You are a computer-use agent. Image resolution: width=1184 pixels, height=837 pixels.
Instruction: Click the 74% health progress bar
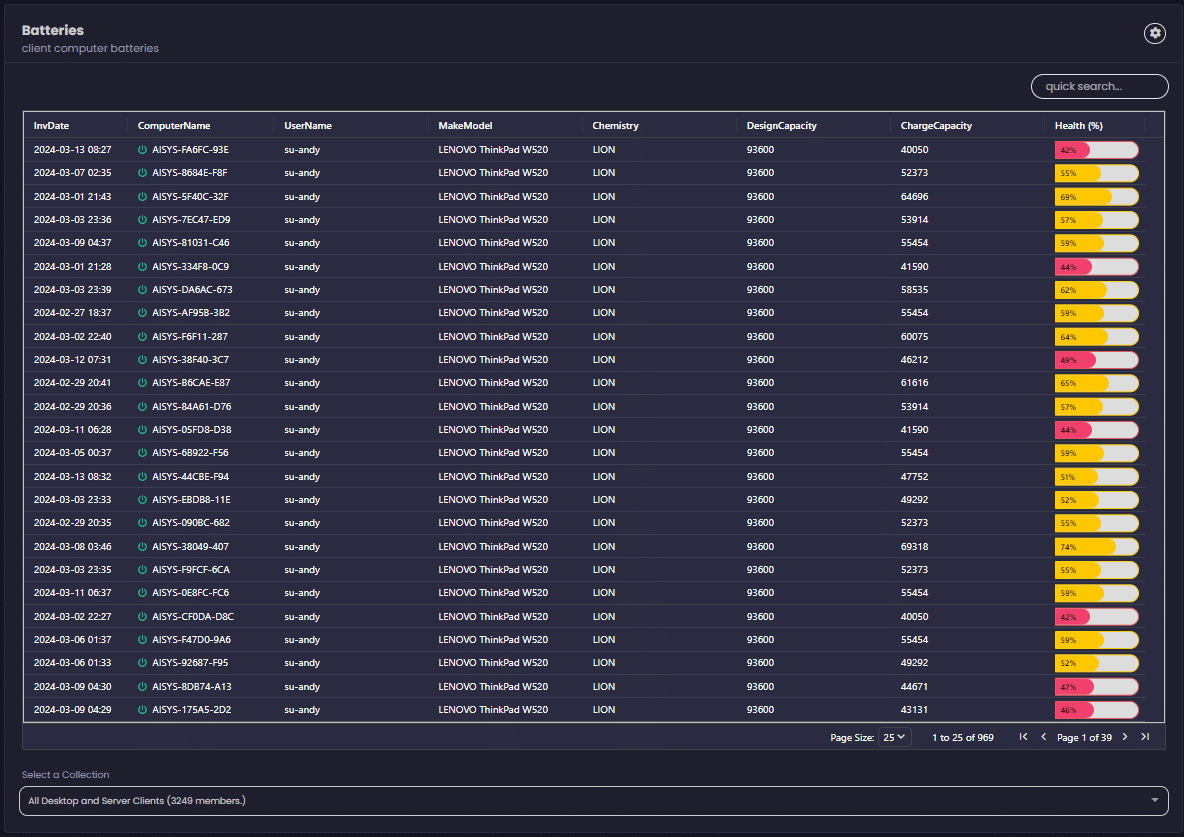[1096, 547]
